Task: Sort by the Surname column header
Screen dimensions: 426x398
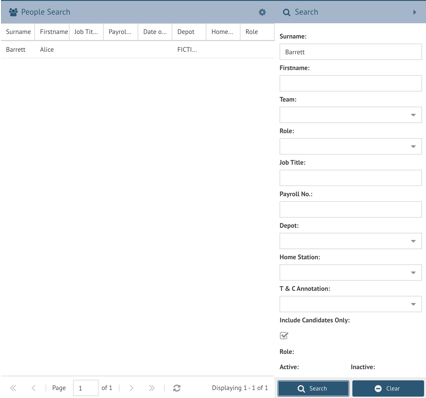Action: pos(18,32)
